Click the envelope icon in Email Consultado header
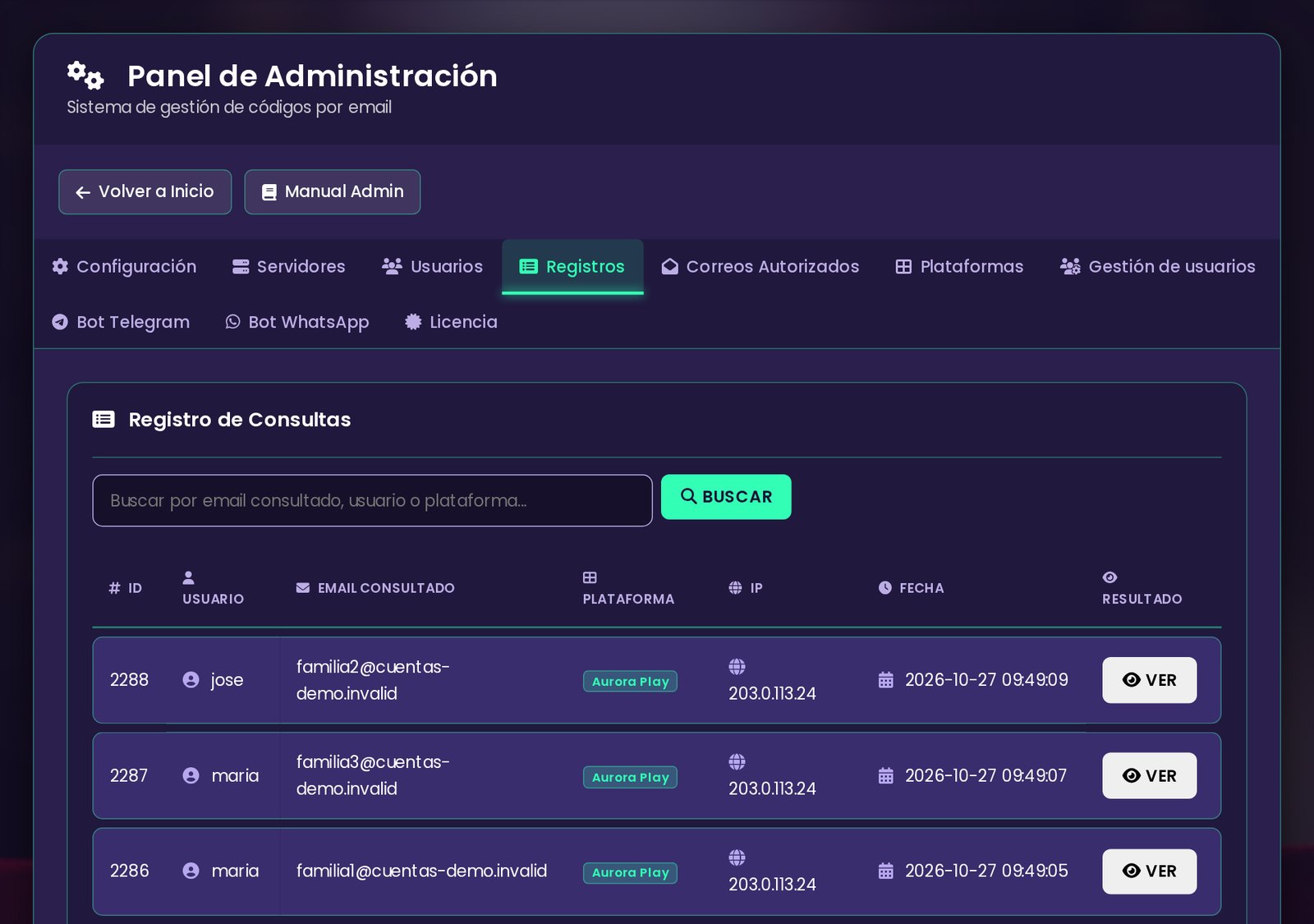The image size is (1314, 924). (x=303, y=588)
